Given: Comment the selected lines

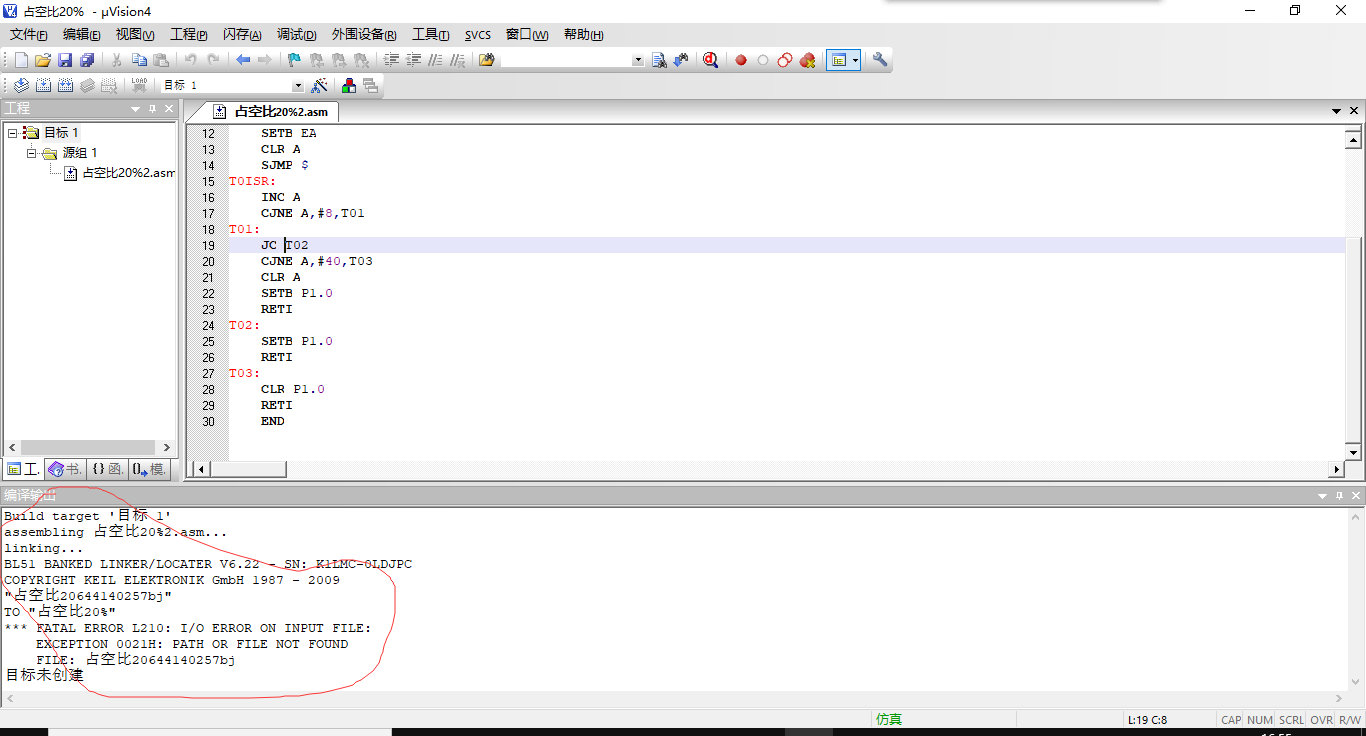Looking at the screenshot, I should pyautogui.click(x=435, y=60).
